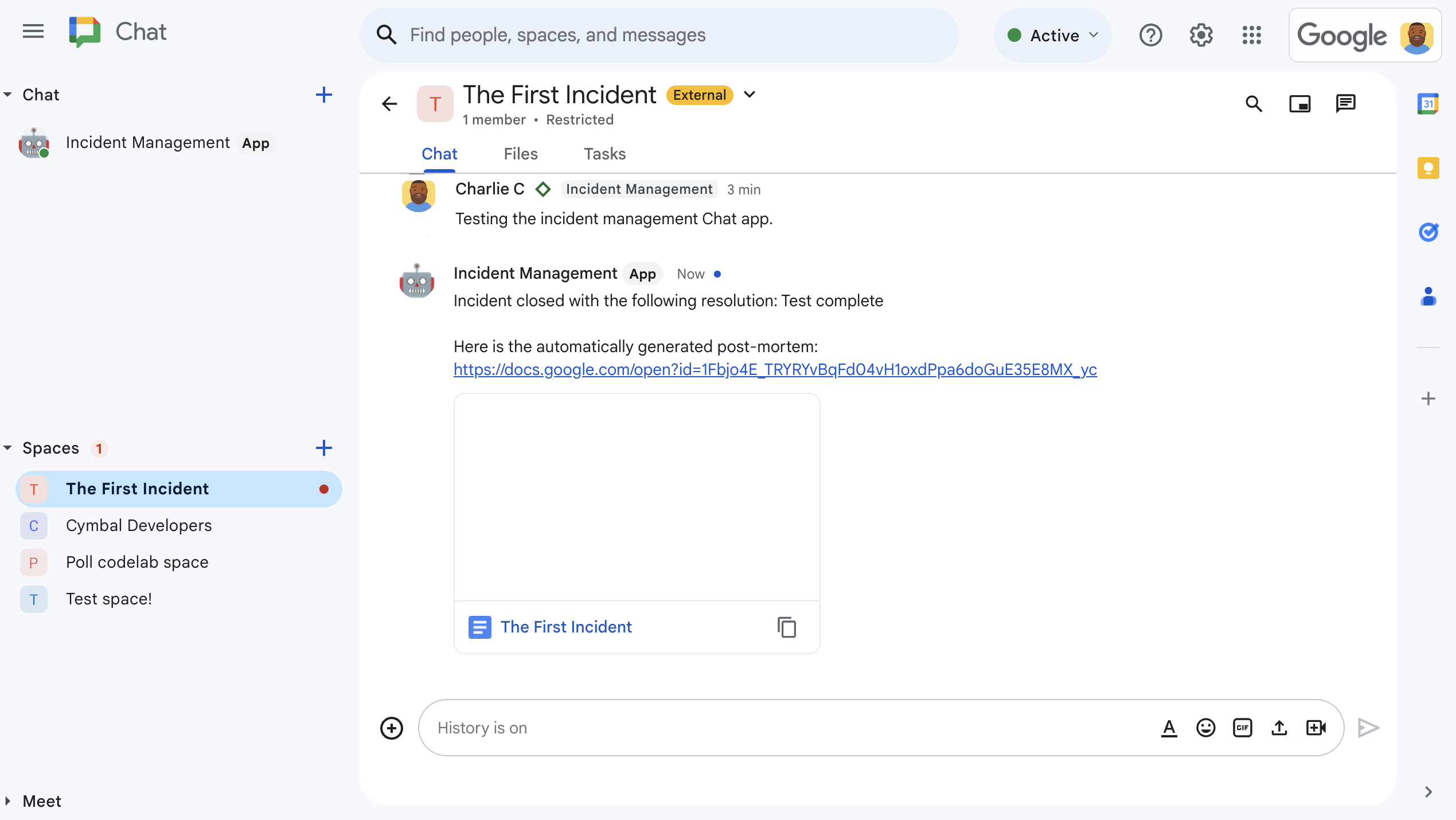Image resolution: width=1456 pixels, height=820 pixels.
Task: Add a Meet video link to the message
Action: click(1316, 728)
